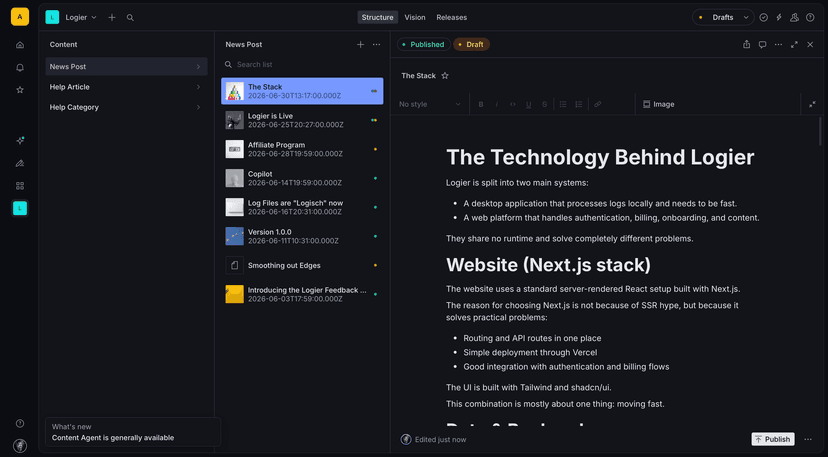Open the members icon in top bar

point(794,17)
